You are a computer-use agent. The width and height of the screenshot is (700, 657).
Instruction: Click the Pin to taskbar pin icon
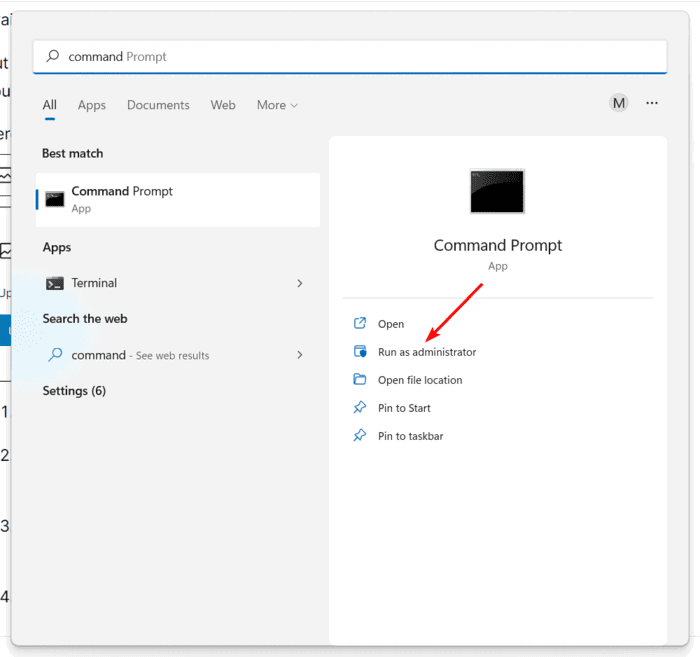(x=360, y=436)
